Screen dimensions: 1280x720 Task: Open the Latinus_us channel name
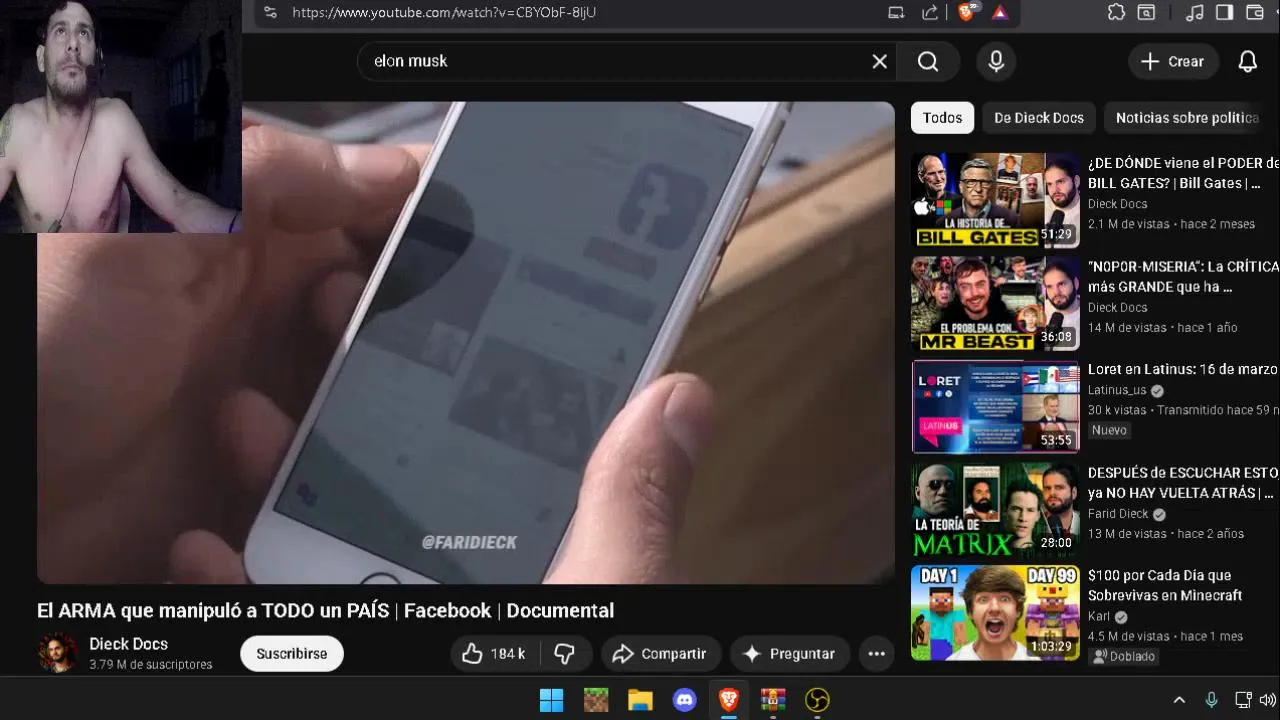pos(1117,390)
